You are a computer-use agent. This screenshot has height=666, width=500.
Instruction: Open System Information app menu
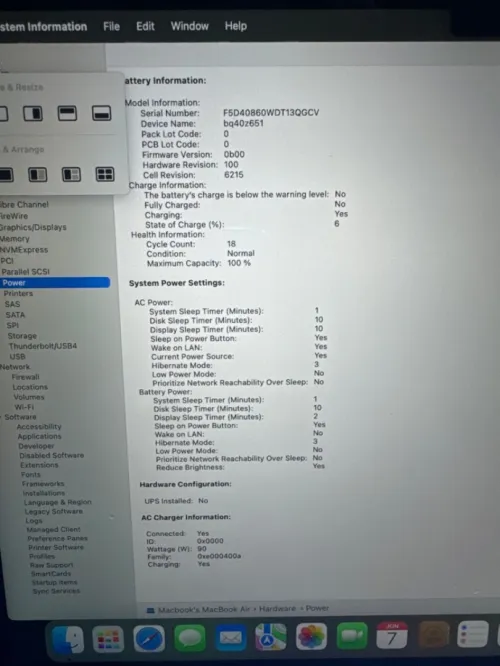point(43,27)
